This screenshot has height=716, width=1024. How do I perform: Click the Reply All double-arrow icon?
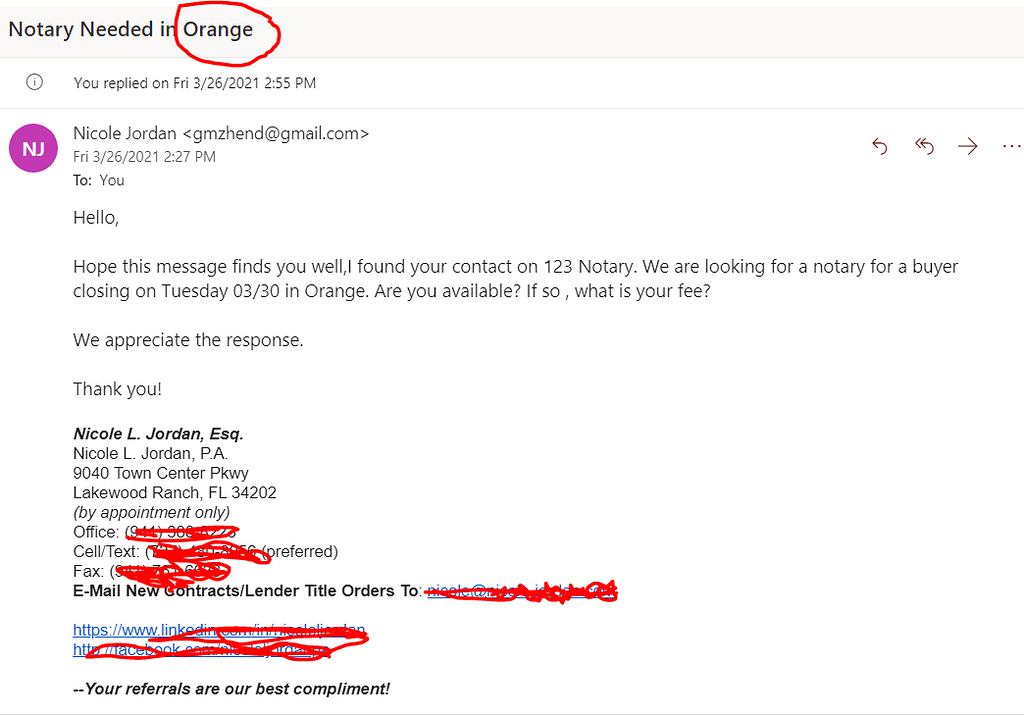(x=924, y=147)
